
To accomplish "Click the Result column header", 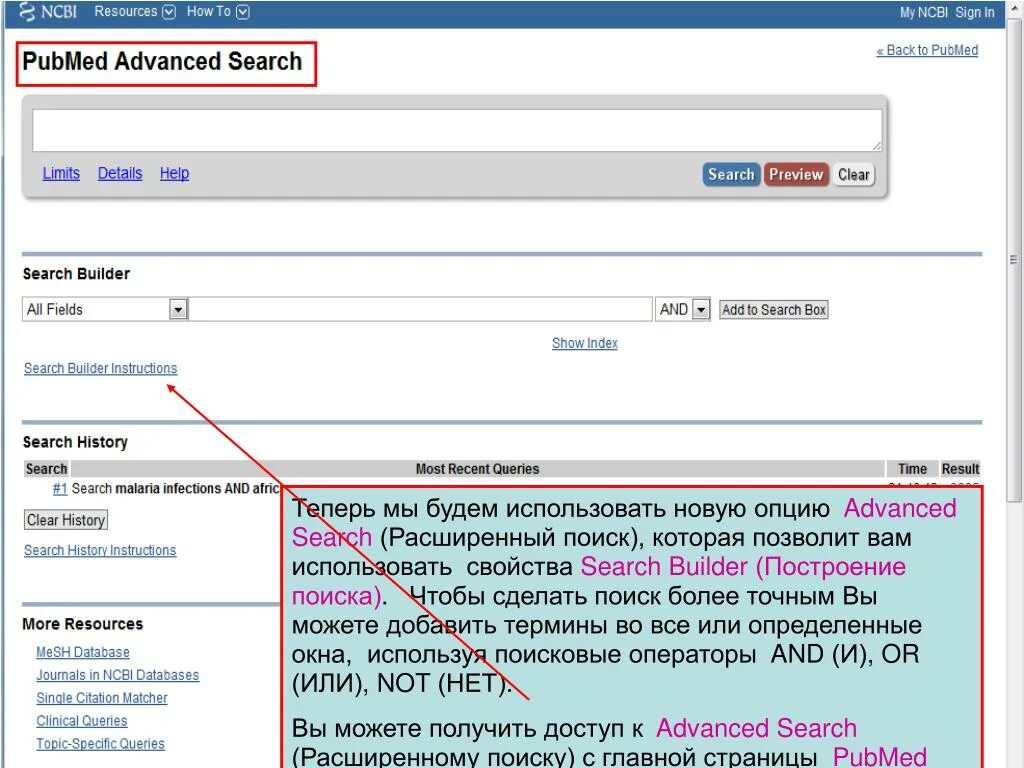I will click(x=960, y=469).
